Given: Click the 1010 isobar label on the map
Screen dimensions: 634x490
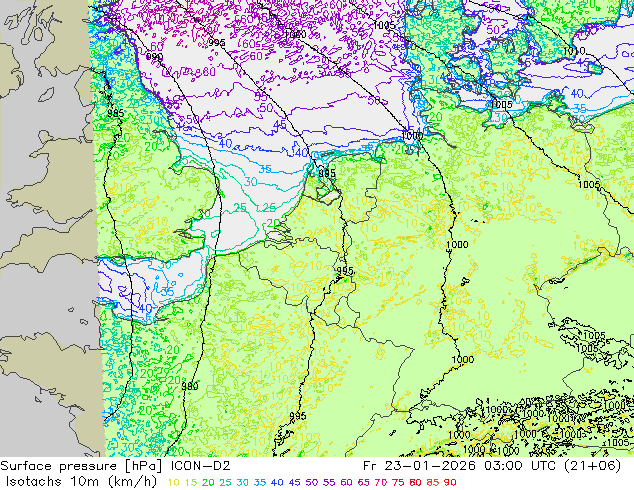Looking at the screenshot, I should 574,51.
